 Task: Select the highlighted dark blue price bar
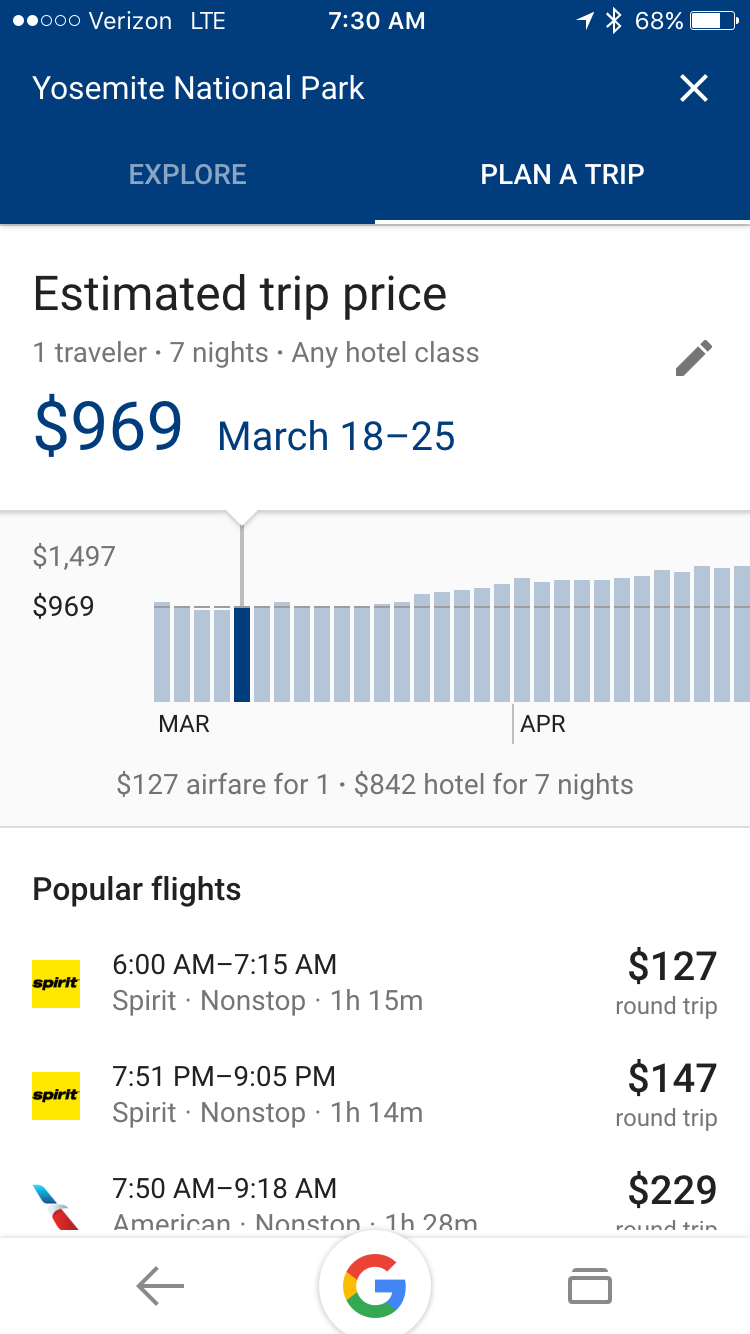coord(241,654)
